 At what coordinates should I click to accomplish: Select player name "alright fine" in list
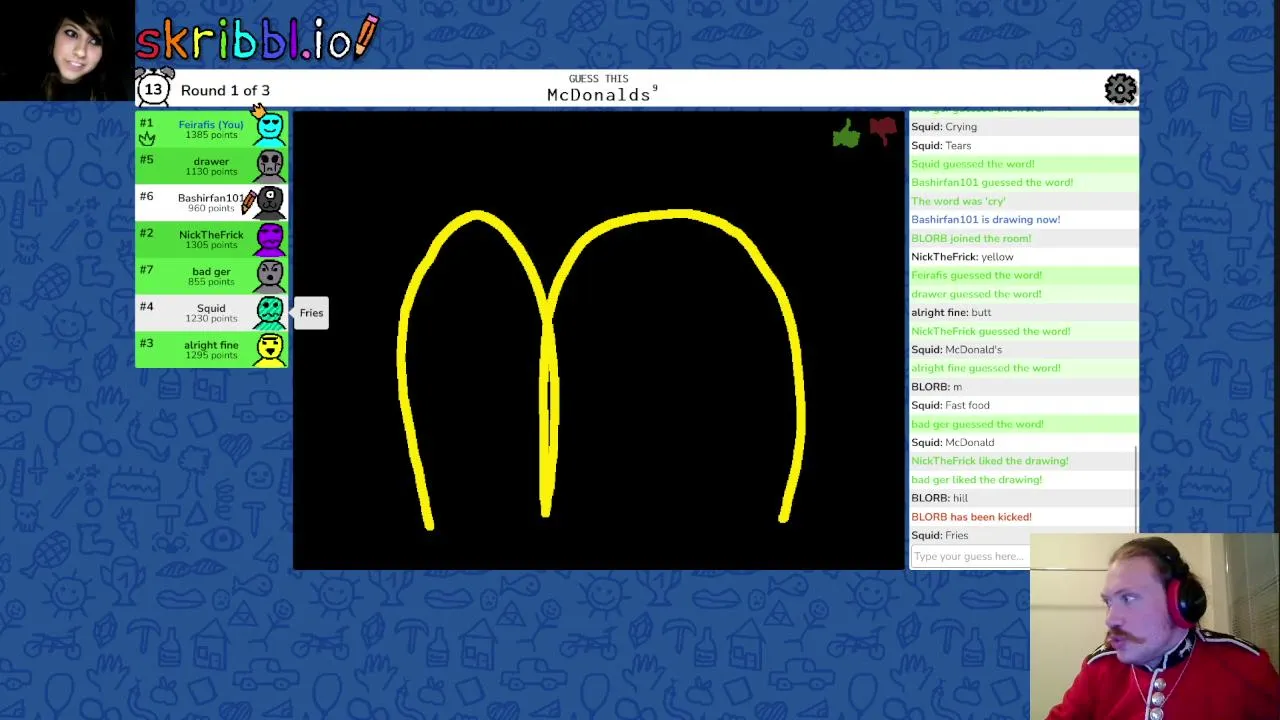[211, 345]
